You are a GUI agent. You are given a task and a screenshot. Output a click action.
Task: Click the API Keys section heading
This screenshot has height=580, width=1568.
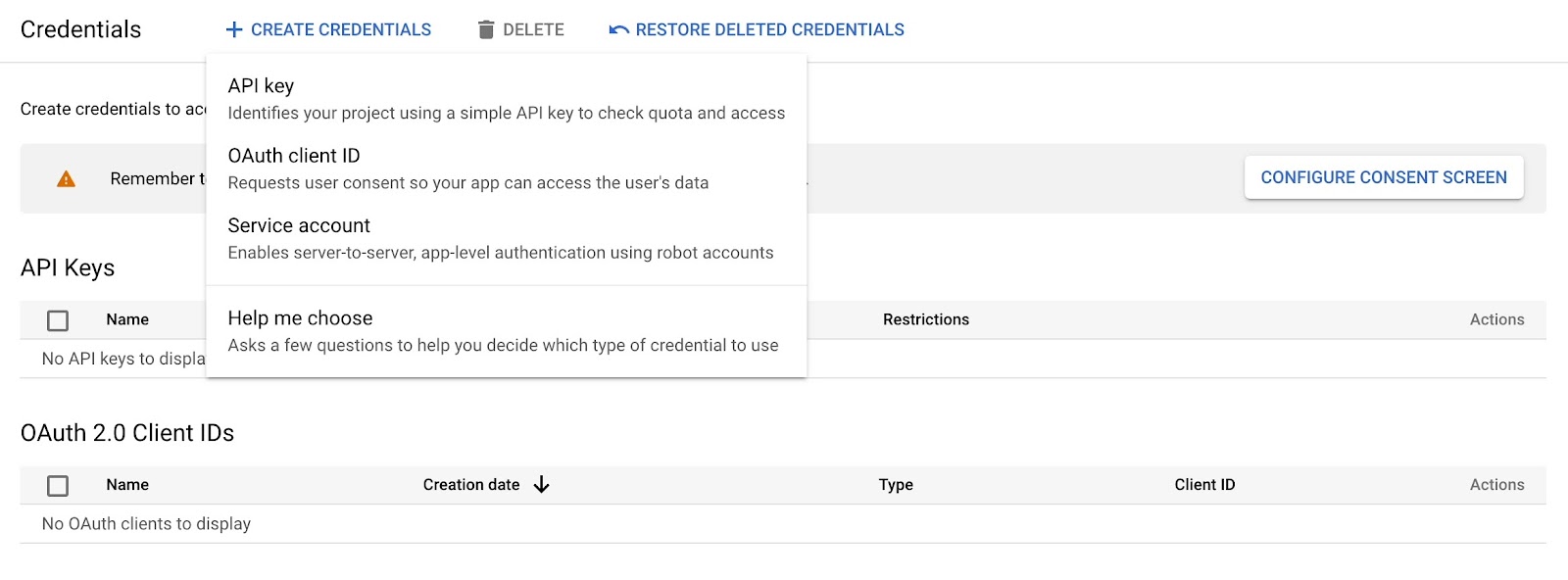[x=68, y=267]
